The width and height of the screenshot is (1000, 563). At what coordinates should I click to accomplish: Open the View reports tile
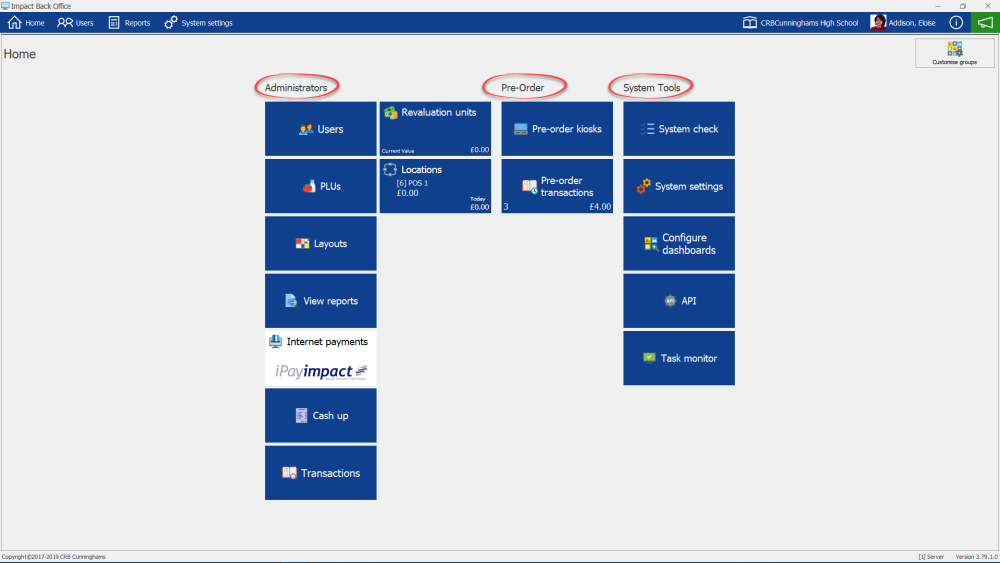pos(321,301)
